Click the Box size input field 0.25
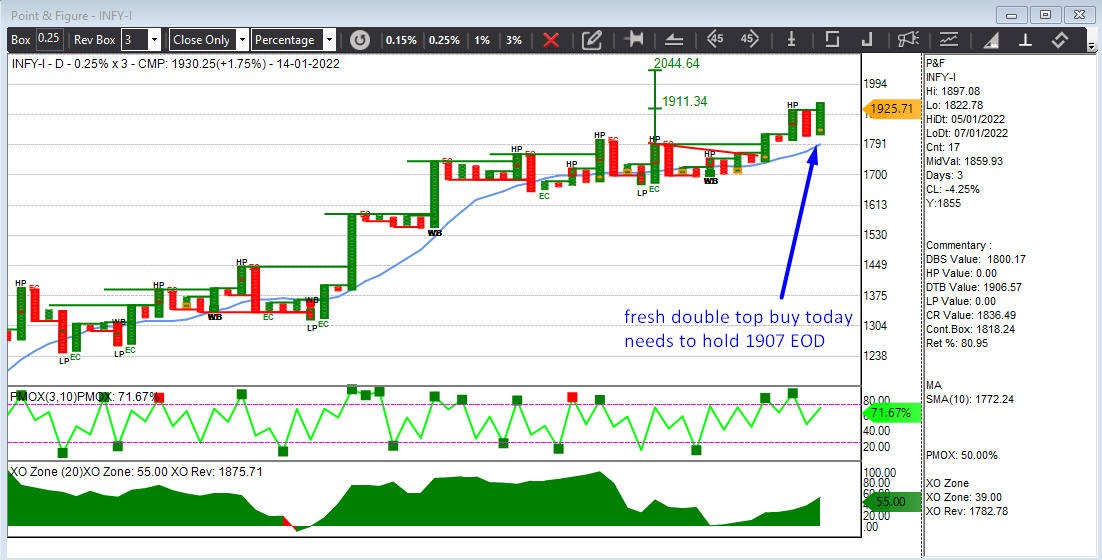The height and width of the screenshot is (560, 1102). [48, 39]
